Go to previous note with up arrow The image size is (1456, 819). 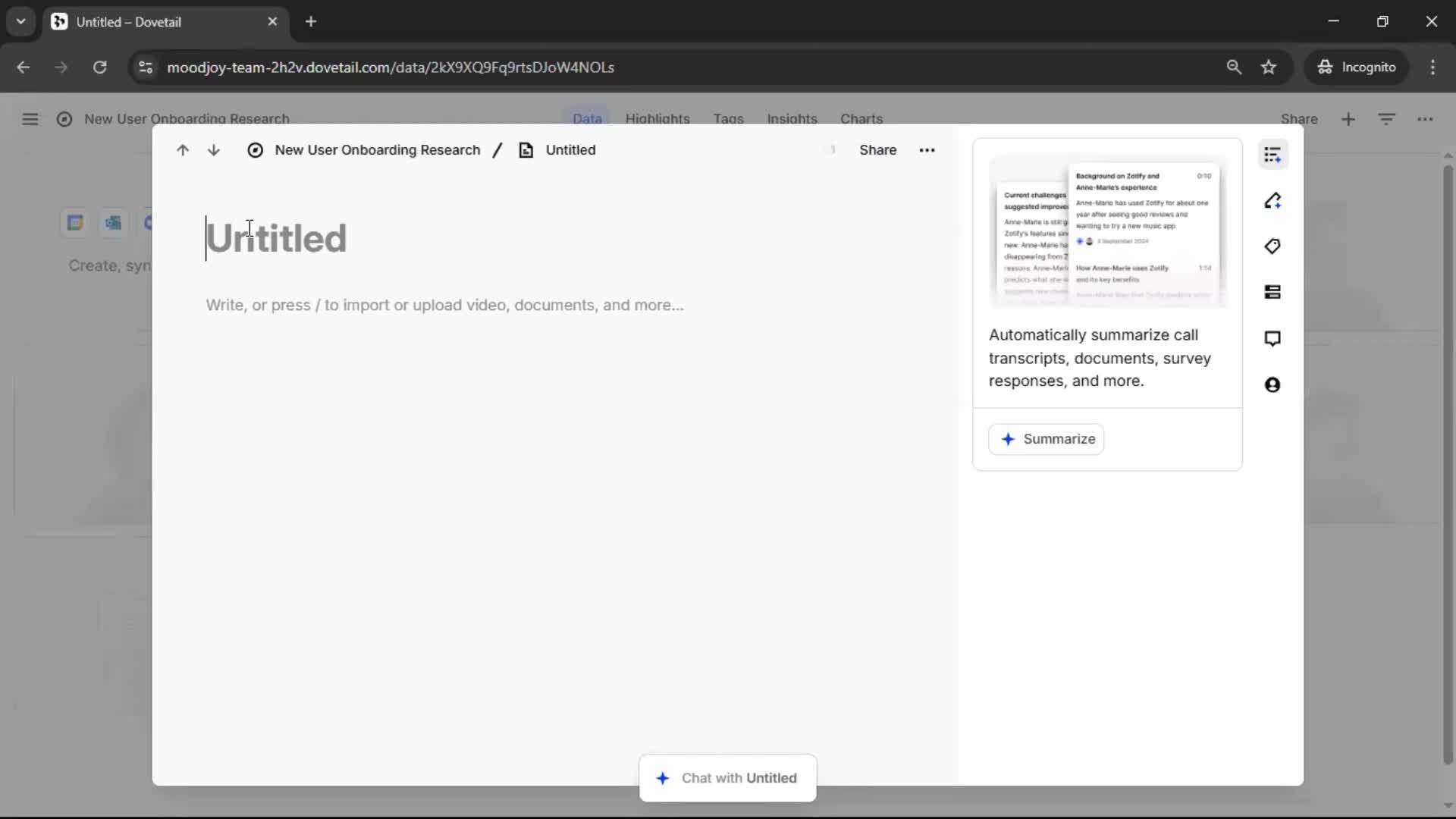(x=183, y=150)
